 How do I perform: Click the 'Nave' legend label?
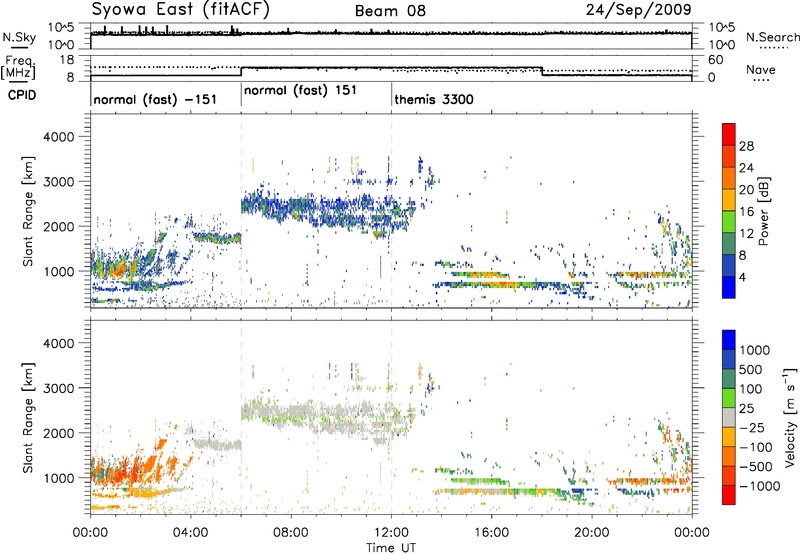click(761, 69)
